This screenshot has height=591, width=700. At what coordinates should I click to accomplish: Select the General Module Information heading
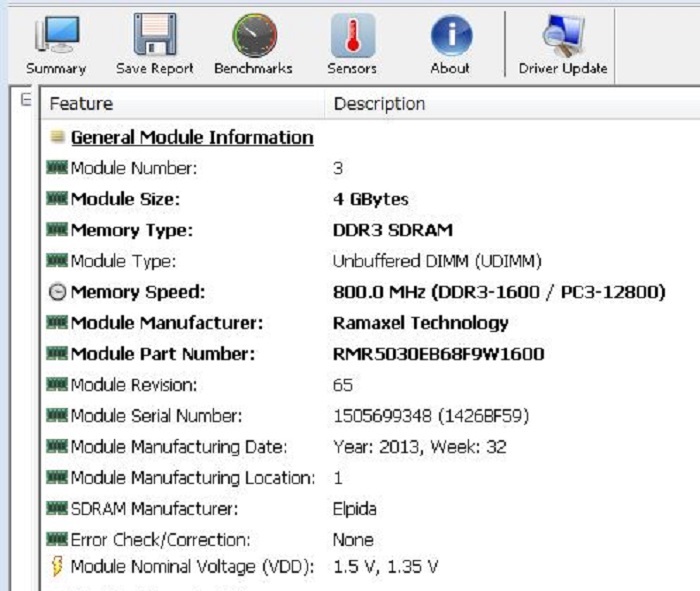click(191, 138)
